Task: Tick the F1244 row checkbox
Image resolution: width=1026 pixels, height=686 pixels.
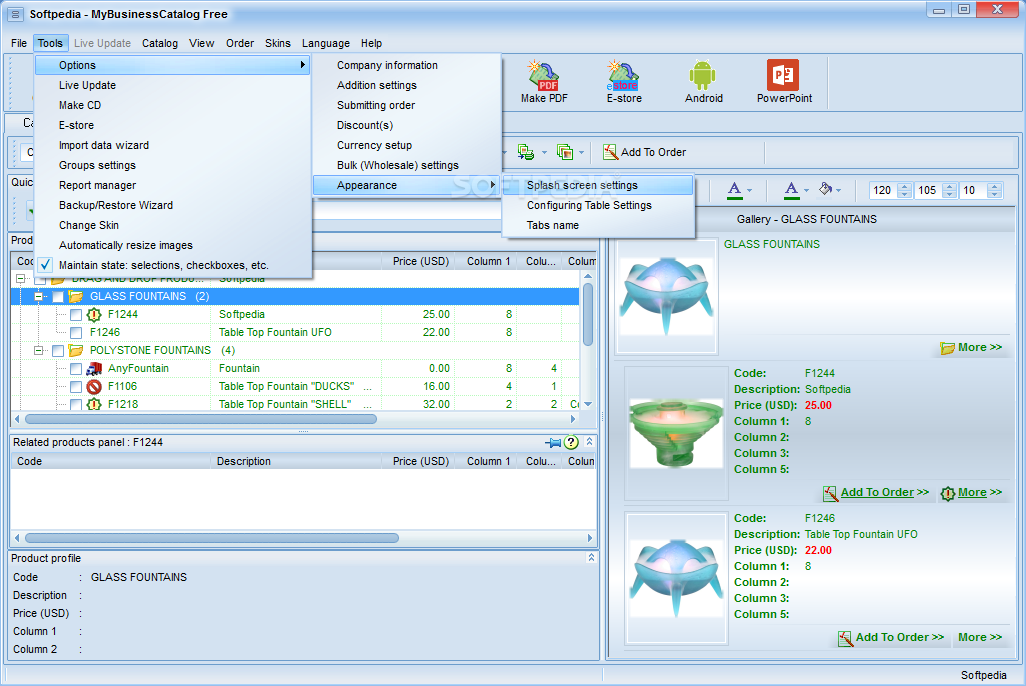Action: tap(76, 315)
